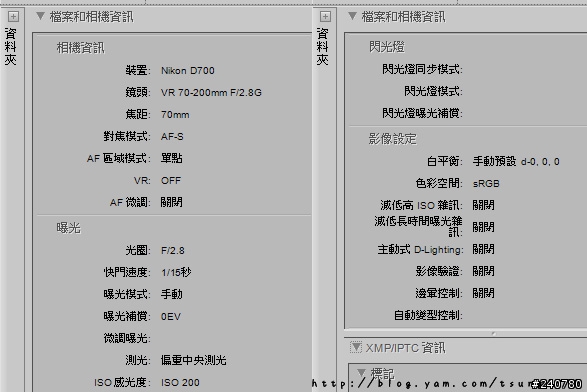Select the 影像驗證 value 關閉
The height and width of the screenshot is (392, 587).
483,271
